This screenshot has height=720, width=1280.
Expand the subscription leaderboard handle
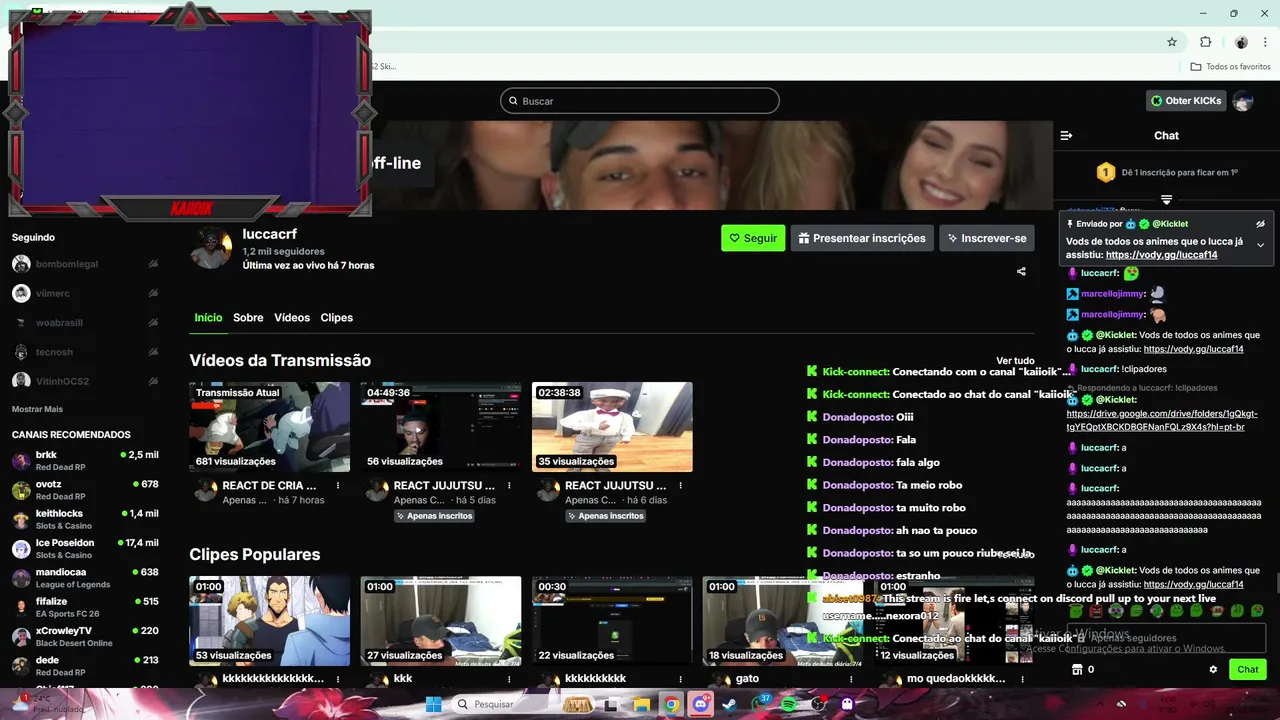tap(1166, 200)
